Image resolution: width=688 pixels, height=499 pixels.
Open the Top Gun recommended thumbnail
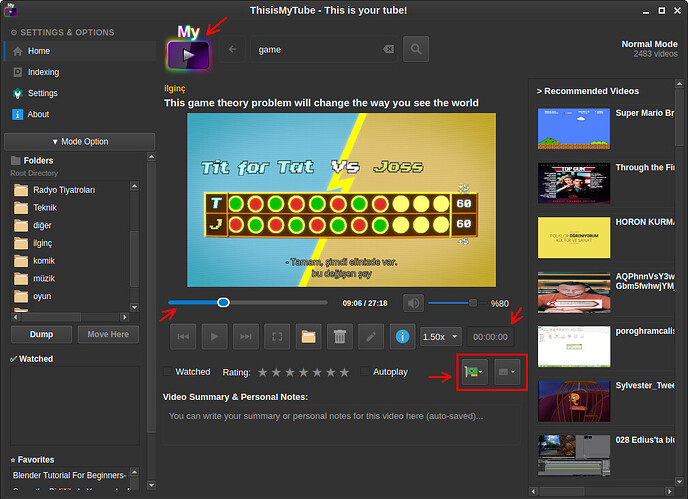click(574, 183)
